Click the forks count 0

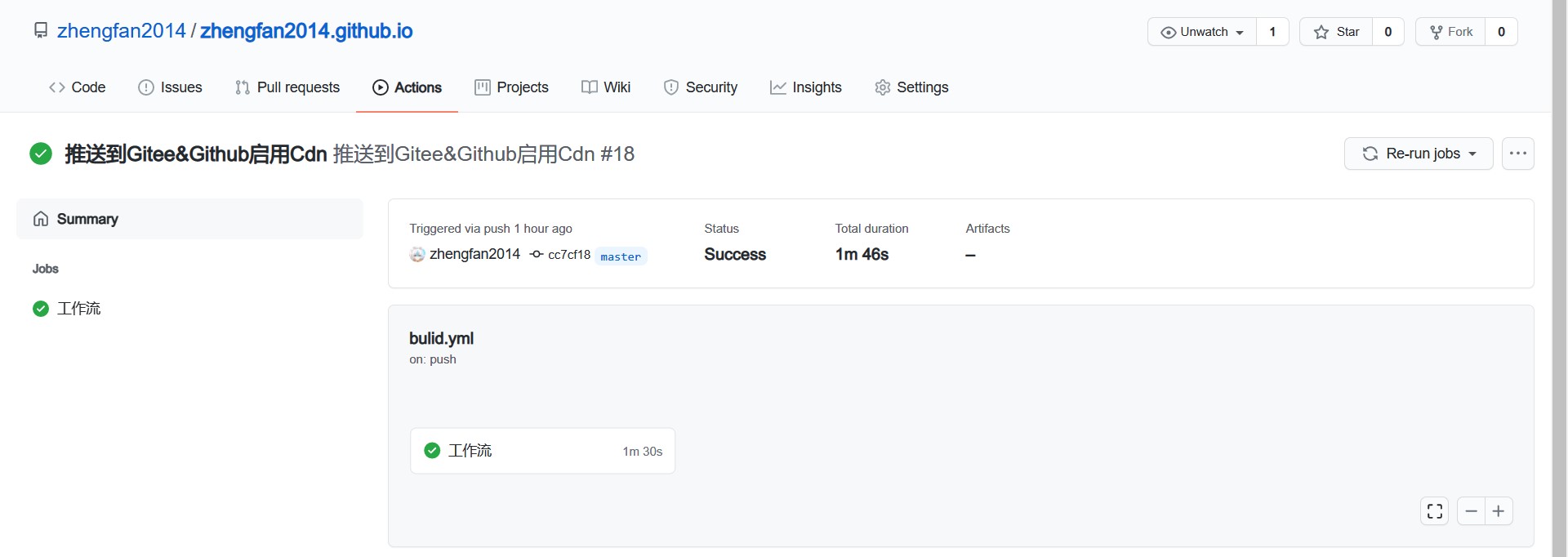[x=1501, y=32]
